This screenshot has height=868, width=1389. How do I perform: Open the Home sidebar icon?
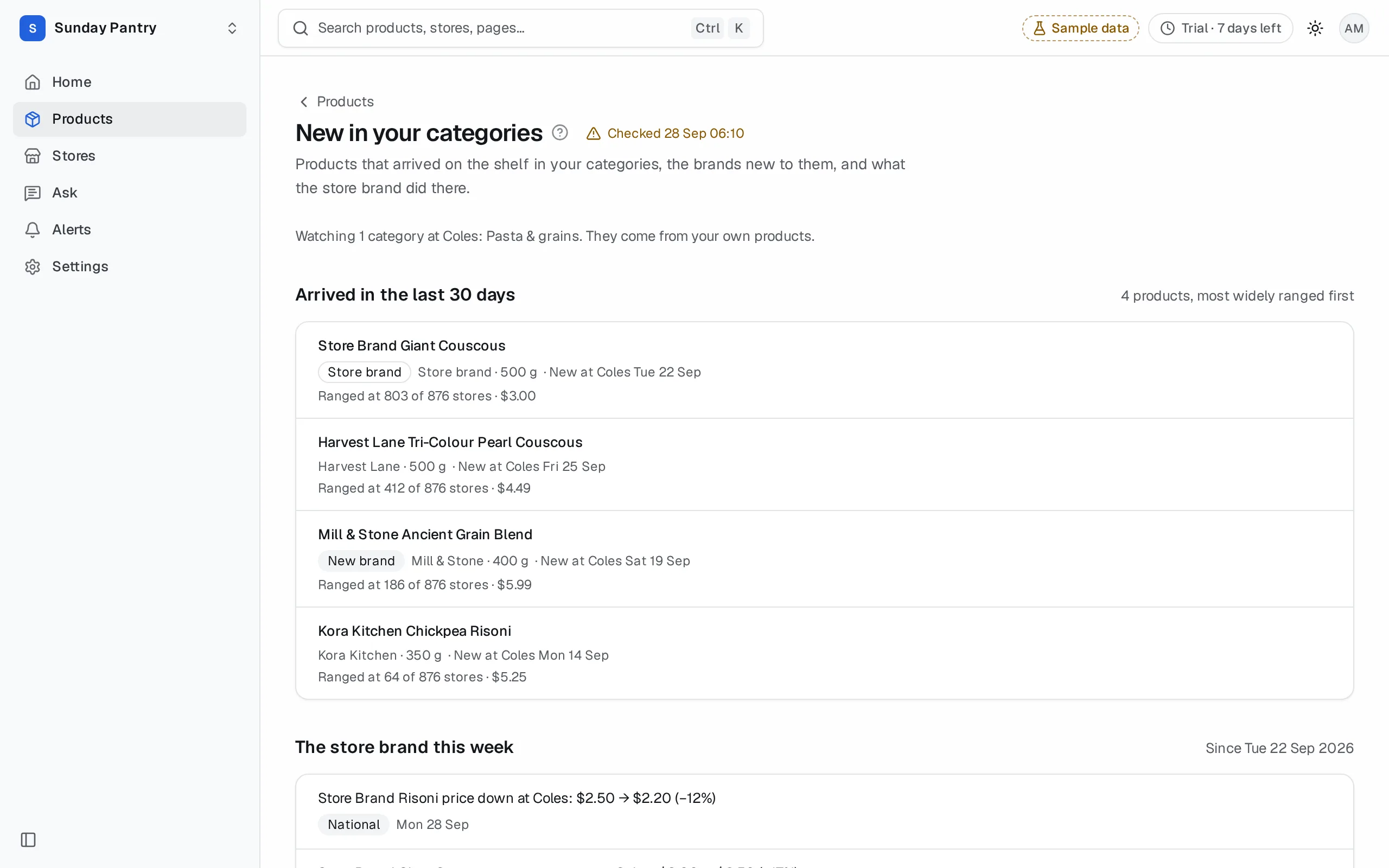pyautogui.click(x=33, y=82)
